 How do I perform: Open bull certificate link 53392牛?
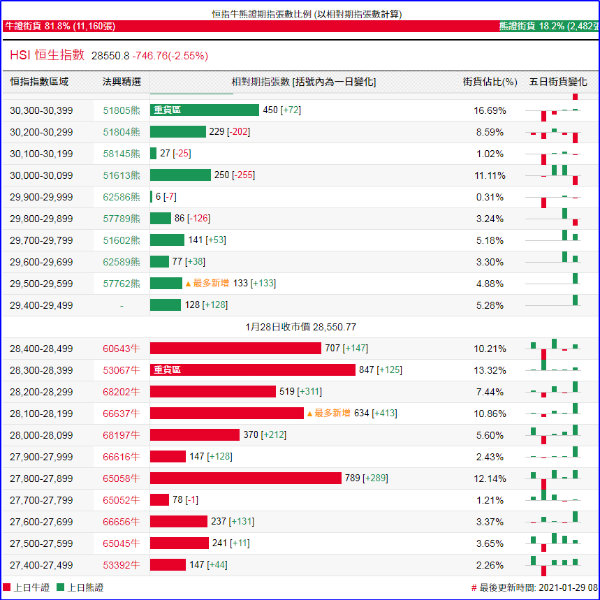121,565
